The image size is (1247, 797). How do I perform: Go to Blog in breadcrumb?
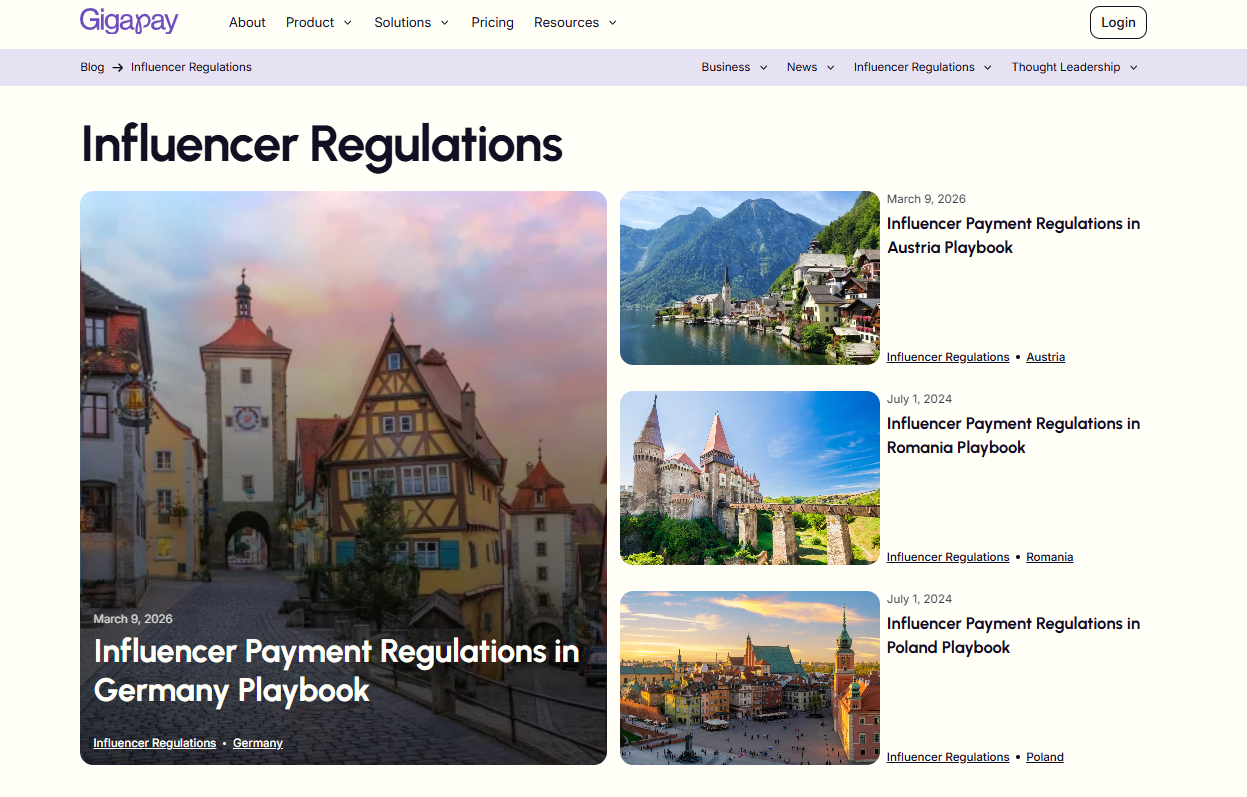point(92,67)
